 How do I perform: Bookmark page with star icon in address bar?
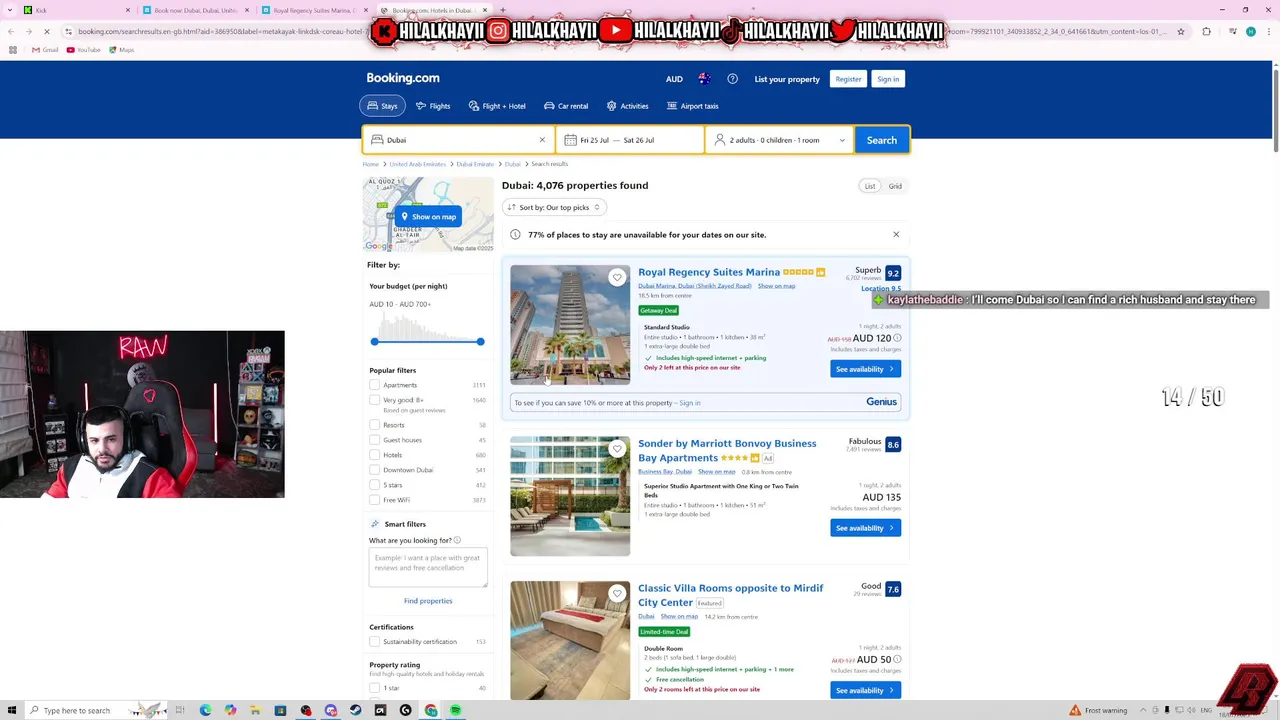1181,31
